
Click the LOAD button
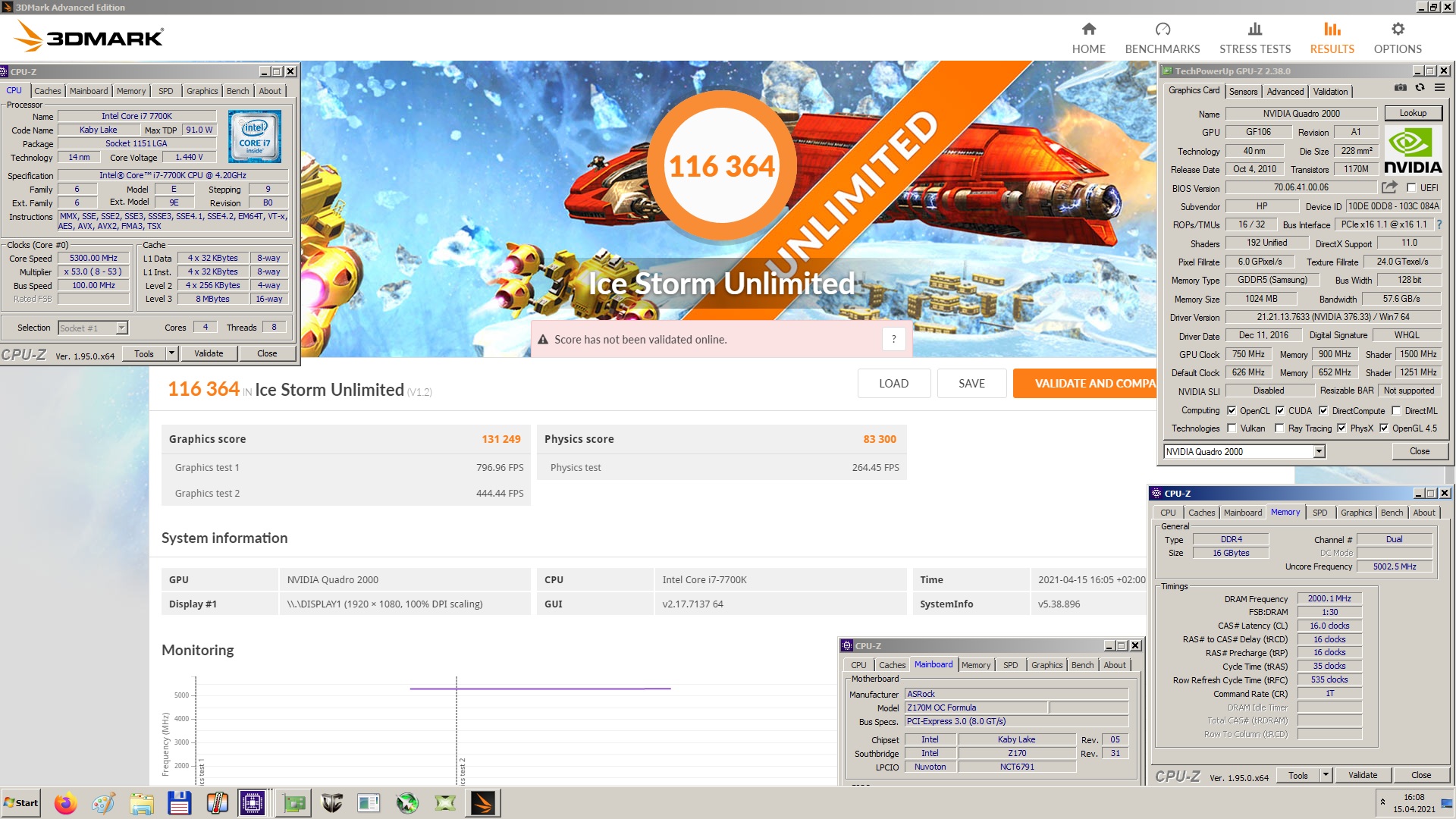[x=893, y=383]
